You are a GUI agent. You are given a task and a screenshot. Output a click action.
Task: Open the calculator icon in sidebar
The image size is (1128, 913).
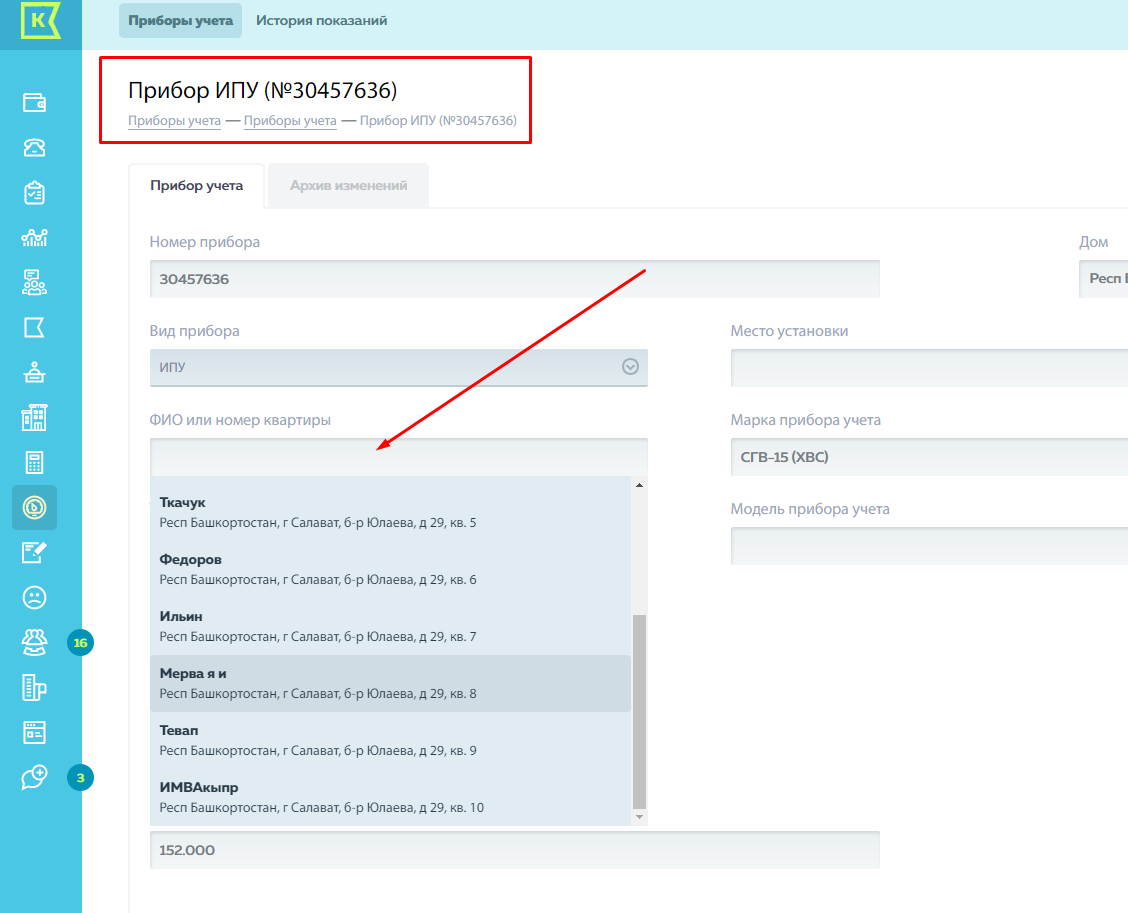pyautogui.click(x=35, y=463)
